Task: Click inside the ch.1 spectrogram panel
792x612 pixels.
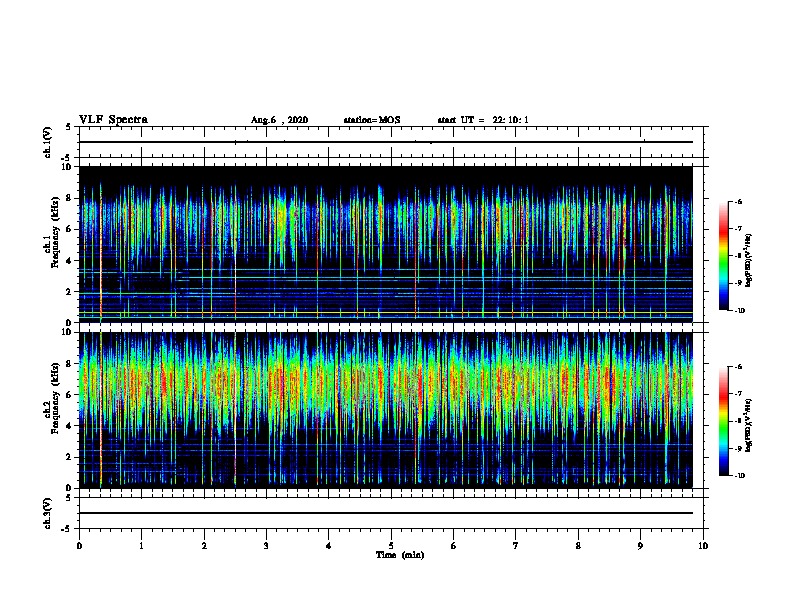Action: [386, 244]
